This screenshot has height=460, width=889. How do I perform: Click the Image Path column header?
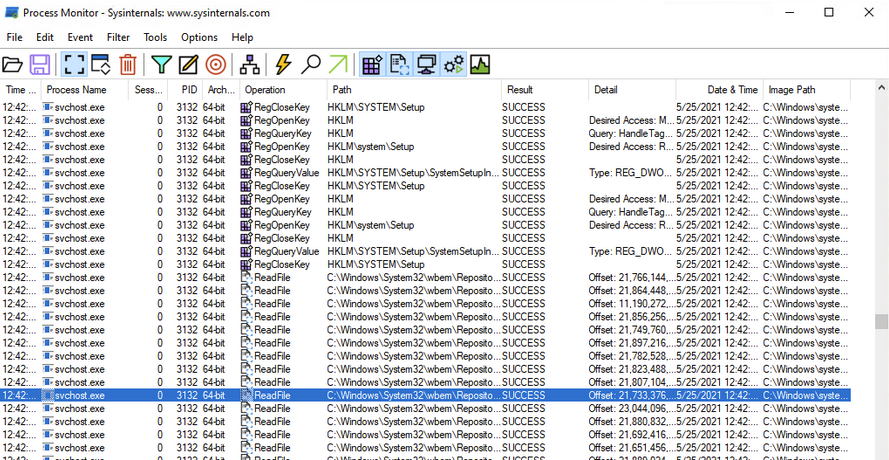point(806,90)
